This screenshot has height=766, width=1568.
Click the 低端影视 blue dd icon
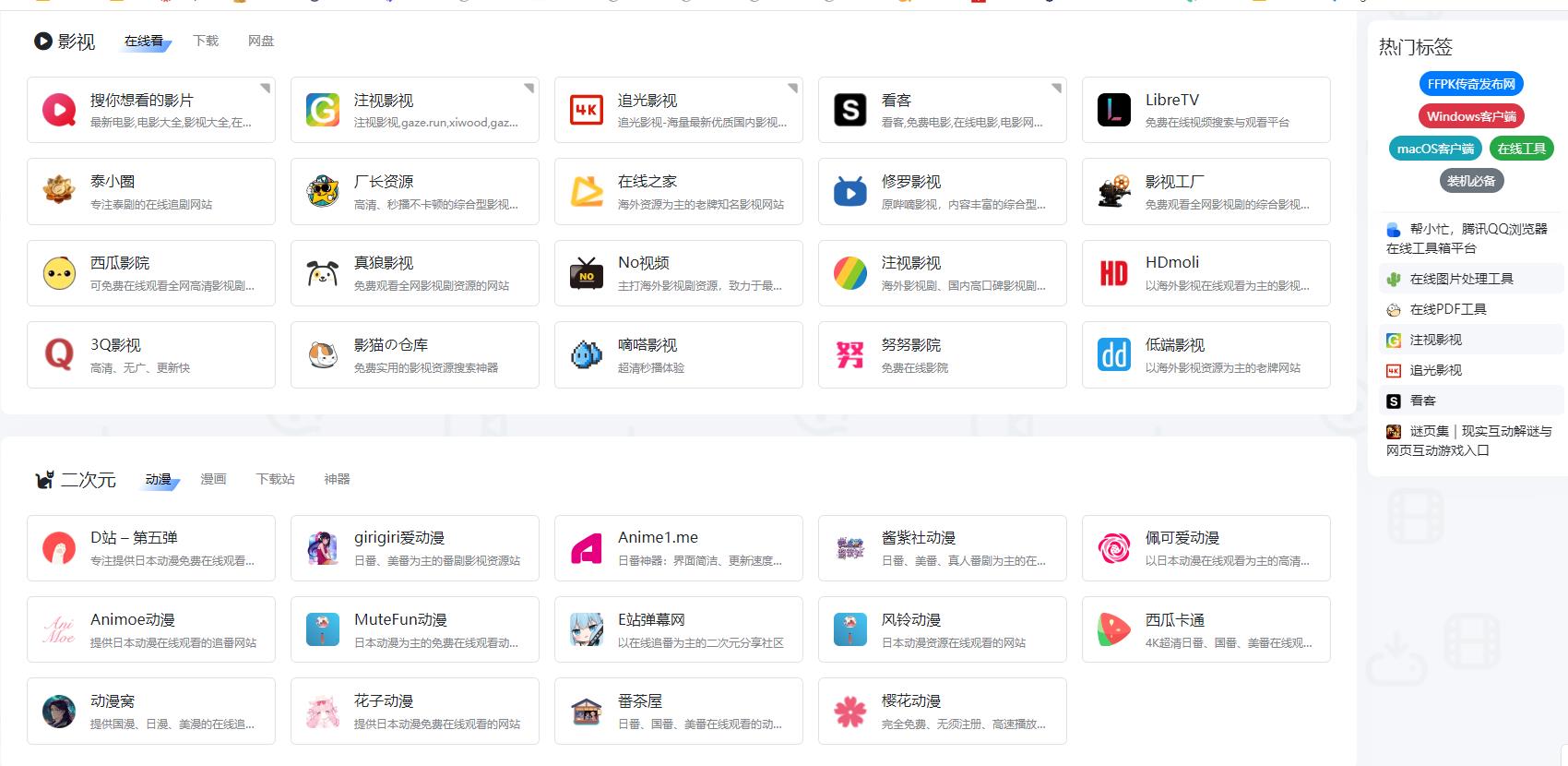(x=1114, y=355)
